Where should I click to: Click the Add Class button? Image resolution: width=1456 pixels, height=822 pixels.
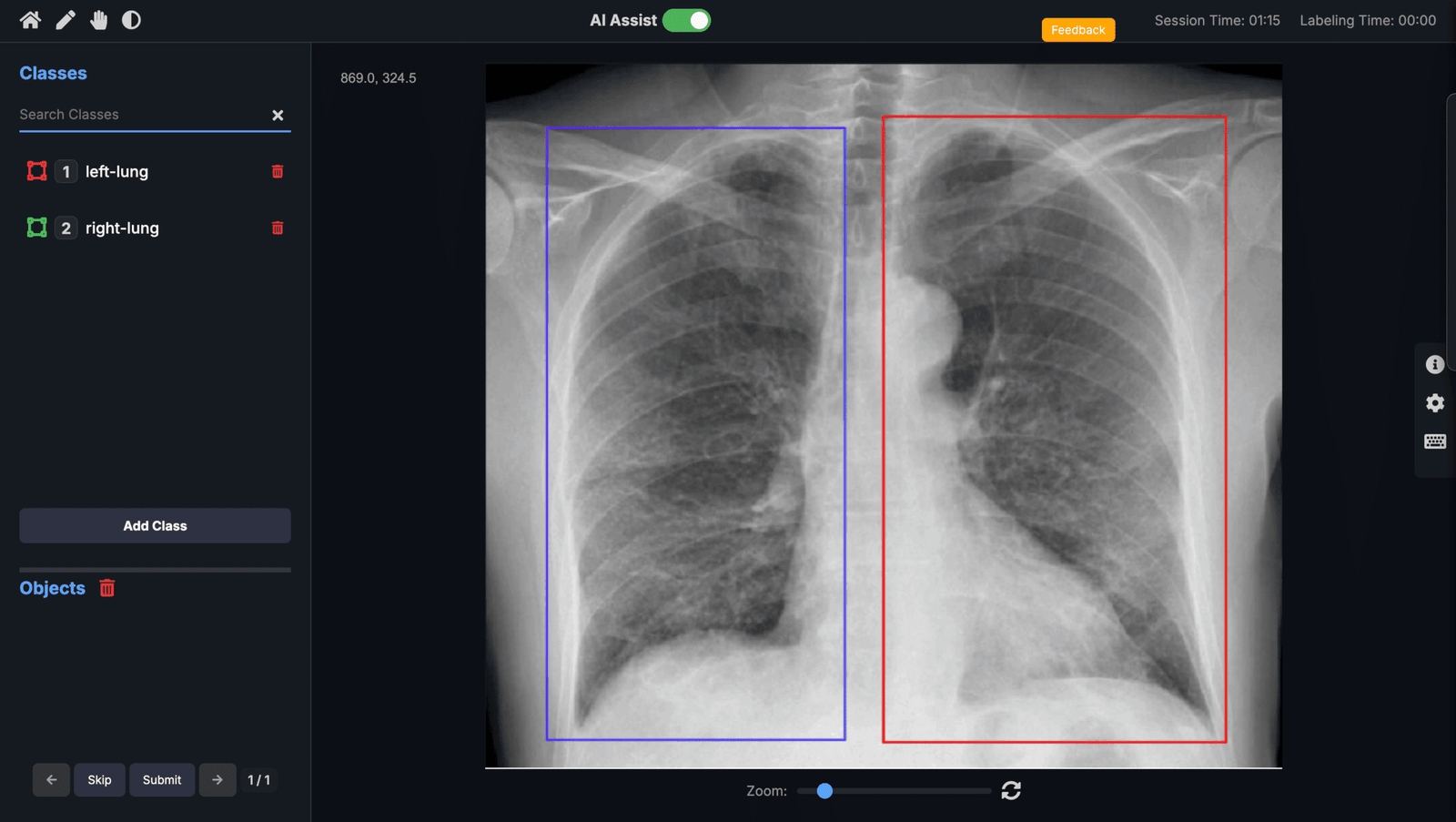coord(155,525)
